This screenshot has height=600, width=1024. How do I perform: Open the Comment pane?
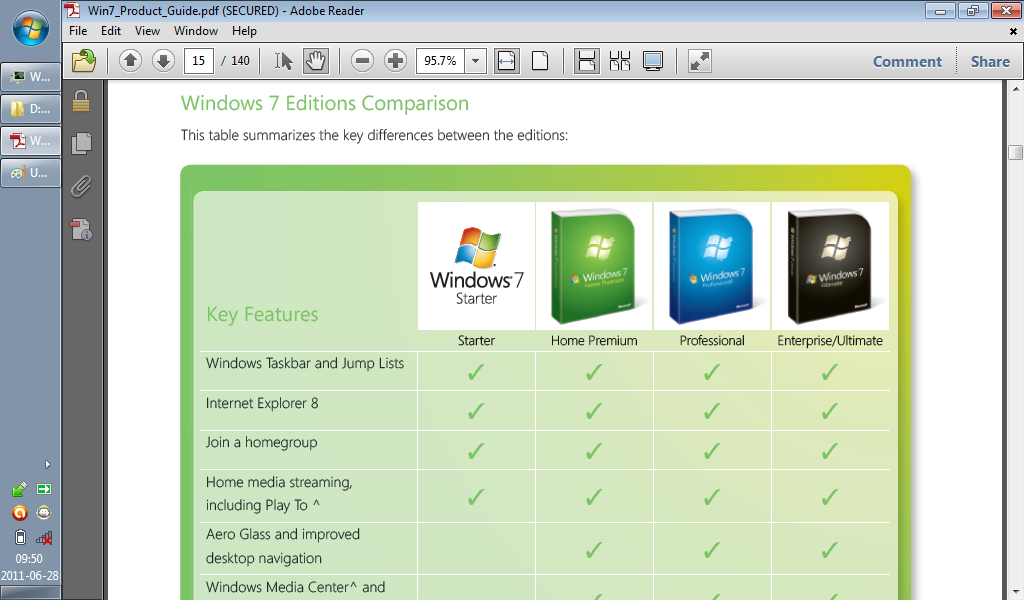tap(907, 61)
